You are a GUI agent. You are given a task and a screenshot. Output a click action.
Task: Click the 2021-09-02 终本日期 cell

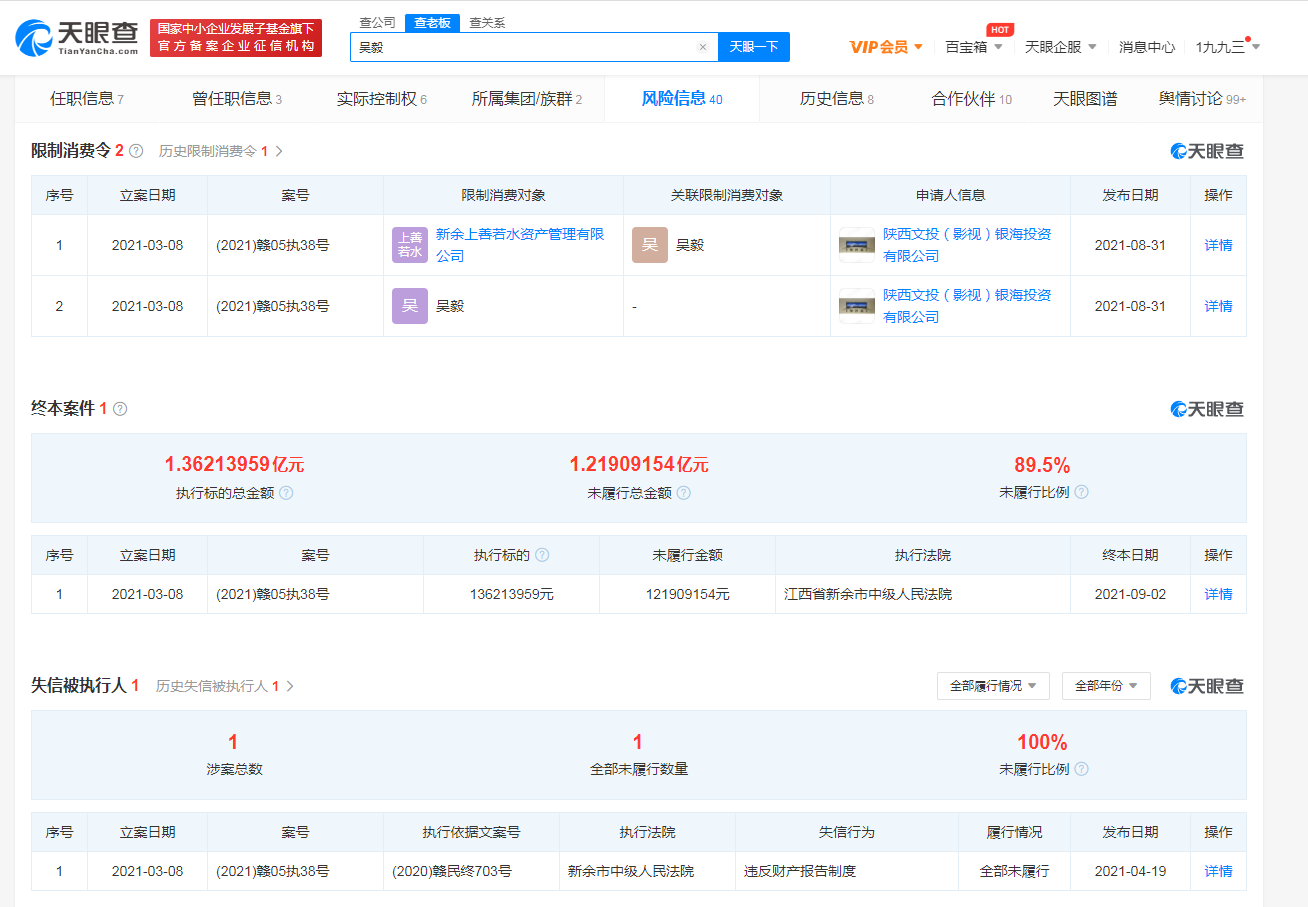pyautogui.click(x=1130, y=594)
